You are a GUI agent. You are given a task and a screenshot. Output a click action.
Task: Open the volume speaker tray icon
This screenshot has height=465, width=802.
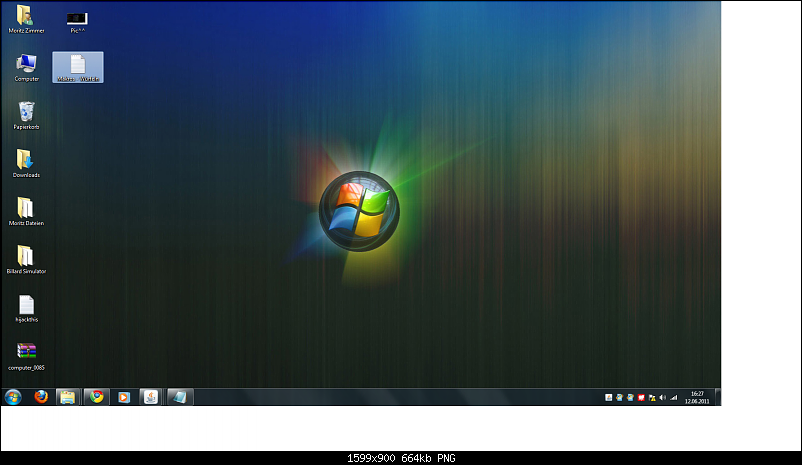(x=663, y=397)
